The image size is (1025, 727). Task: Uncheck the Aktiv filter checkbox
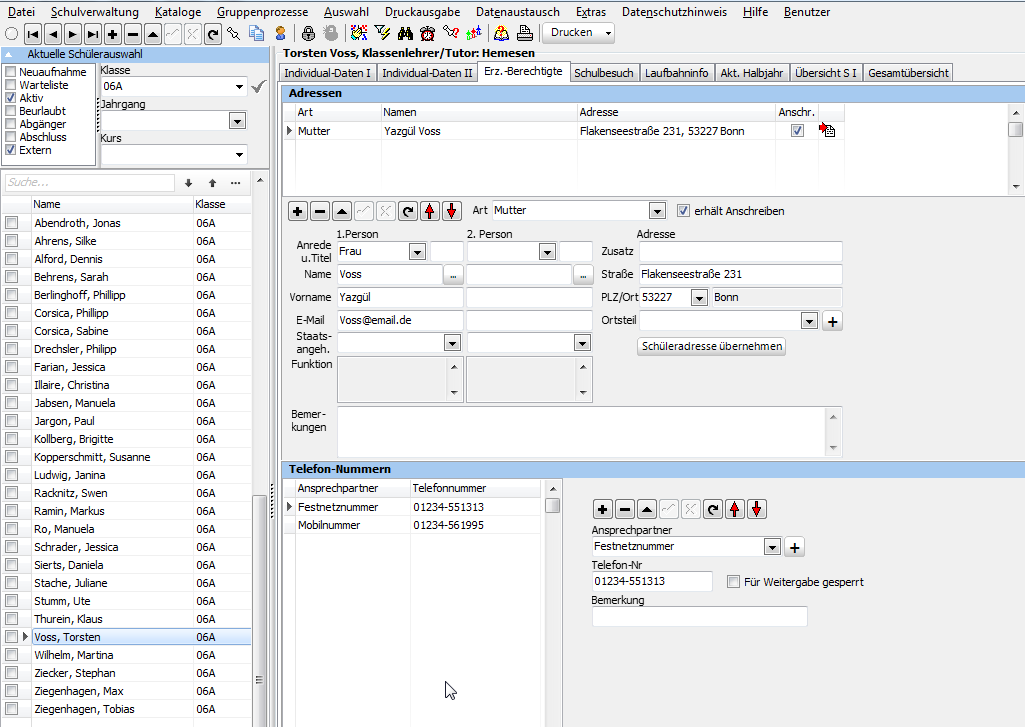10,98
